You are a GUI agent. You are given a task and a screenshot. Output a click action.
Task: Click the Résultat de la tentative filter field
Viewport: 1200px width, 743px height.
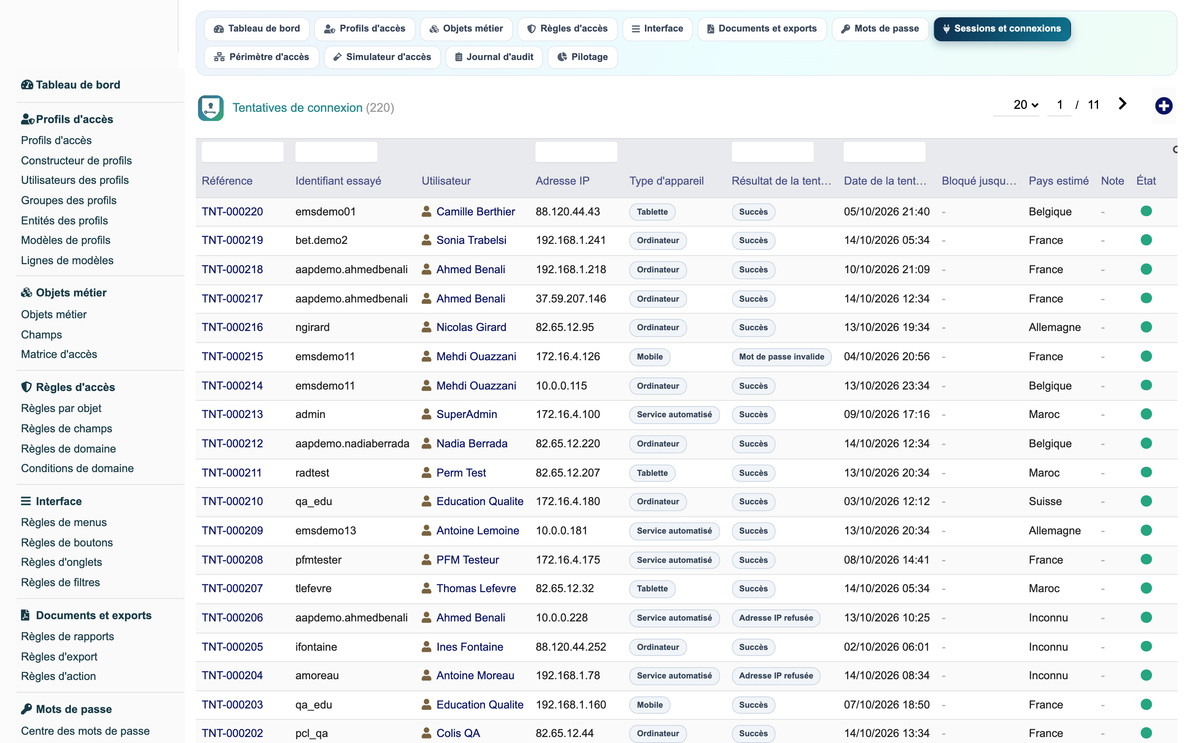click(772, 152)
